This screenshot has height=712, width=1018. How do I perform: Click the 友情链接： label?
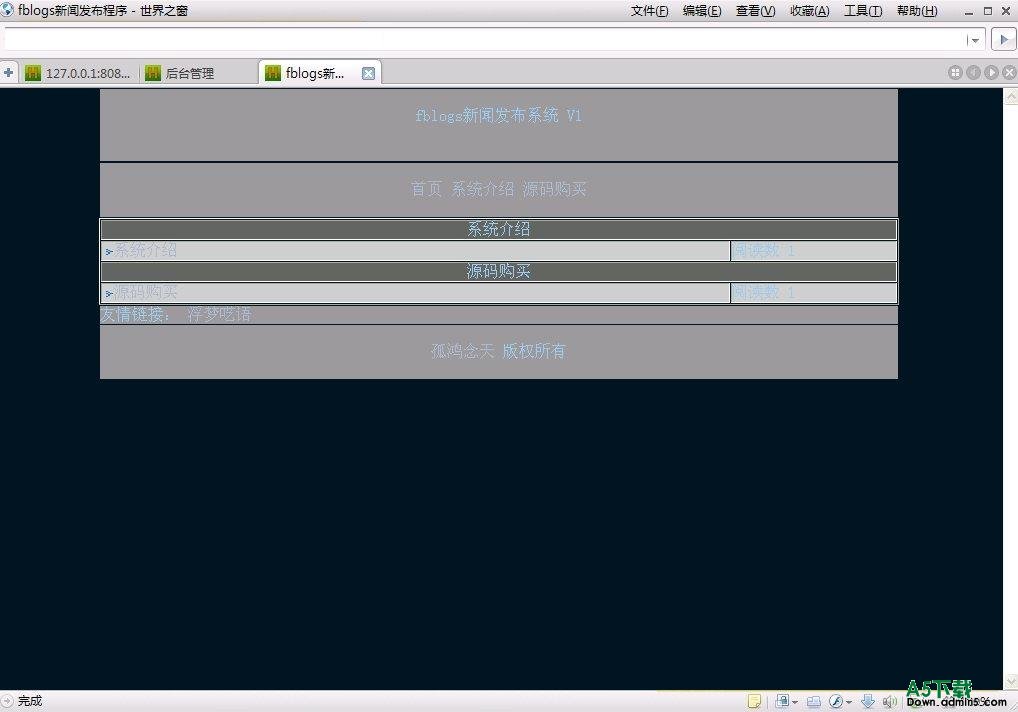click(x=136, y=315)
